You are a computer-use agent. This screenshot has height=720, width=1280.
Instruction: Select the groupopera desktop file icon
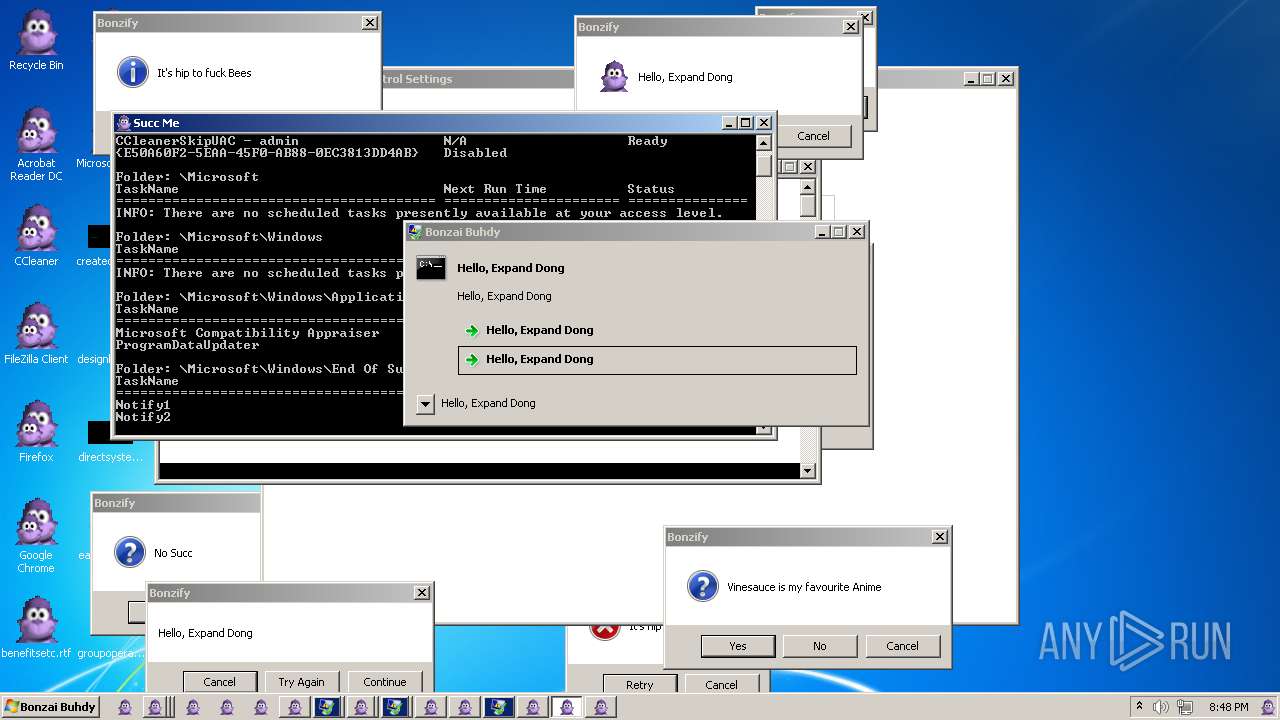(x=110, y=653)
